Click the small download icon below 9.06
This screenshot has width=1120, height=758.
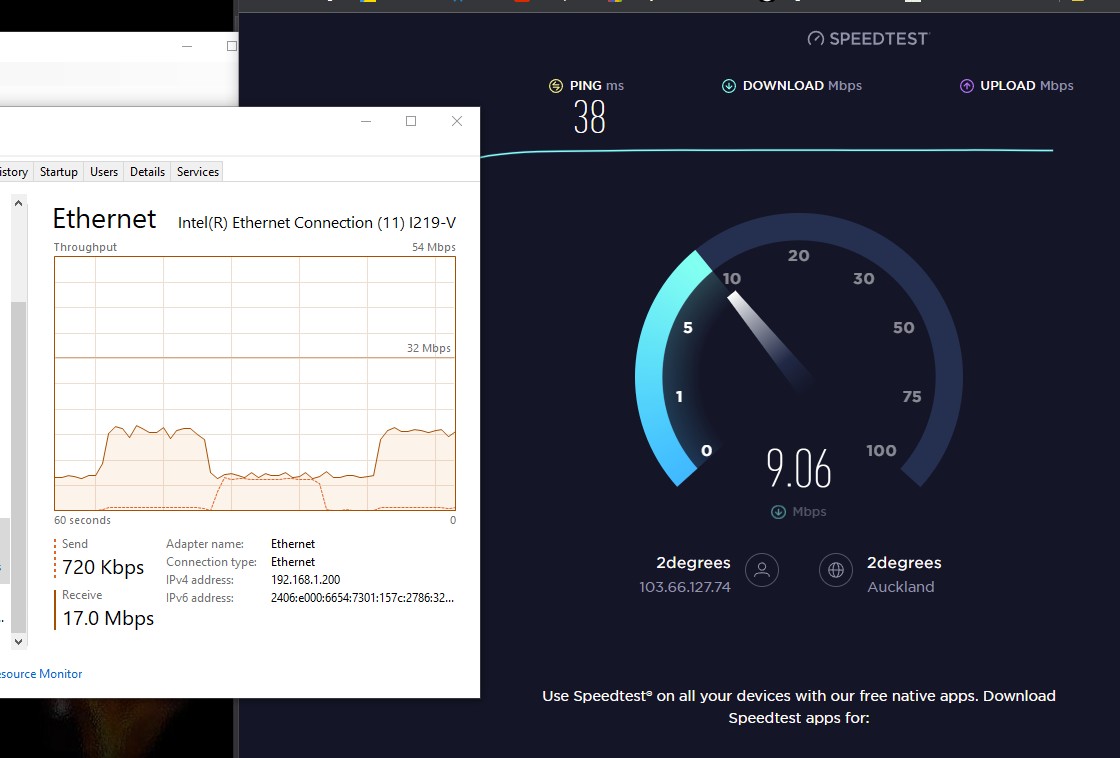[778, 512]
